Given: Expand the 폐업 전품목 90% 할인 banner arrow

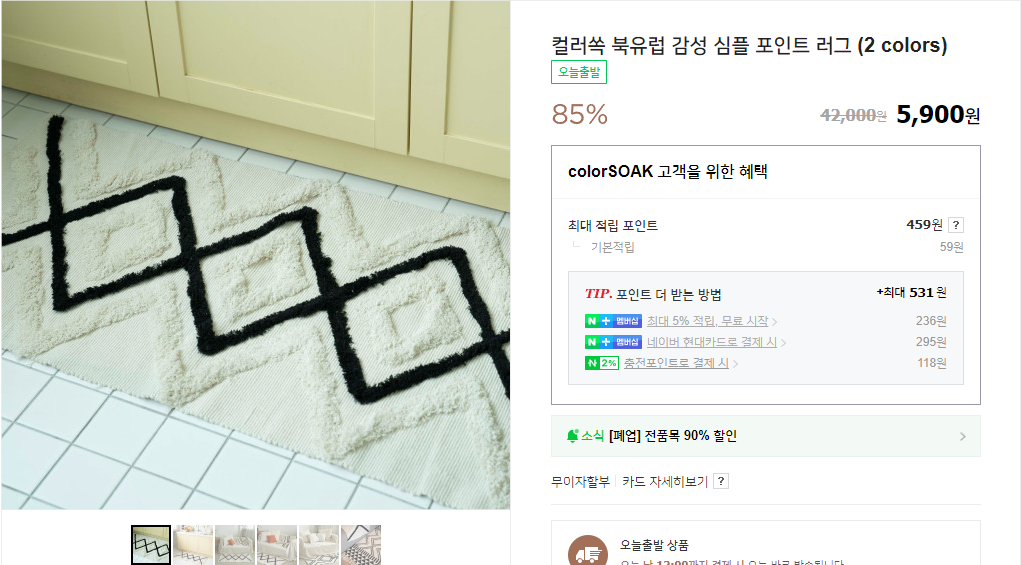Looking at the screenshot, I should [962, 437].
